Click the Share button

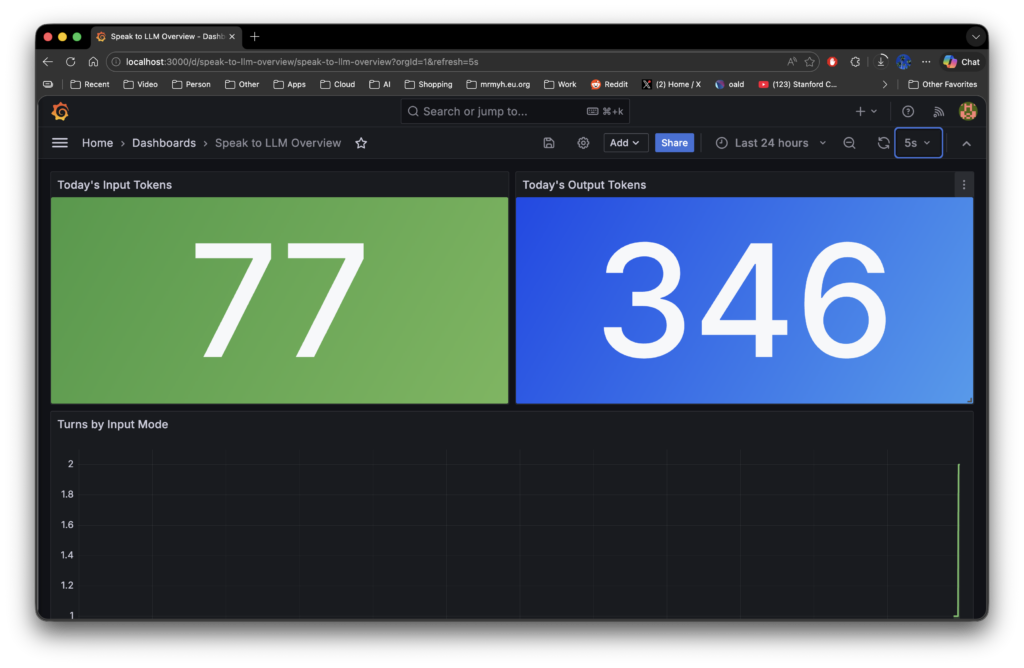674,143
